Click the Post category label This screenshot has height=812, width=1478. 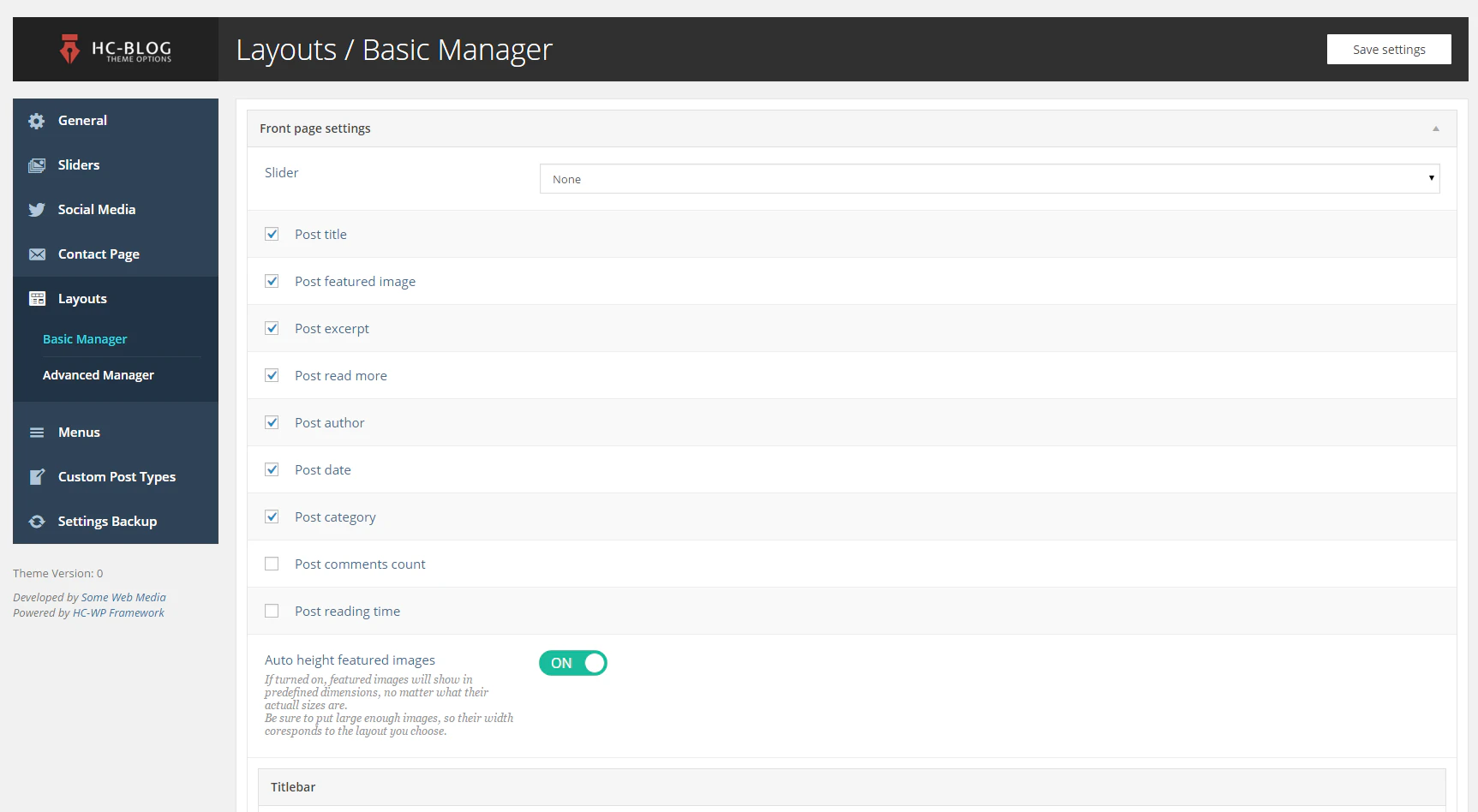[335, 517]
